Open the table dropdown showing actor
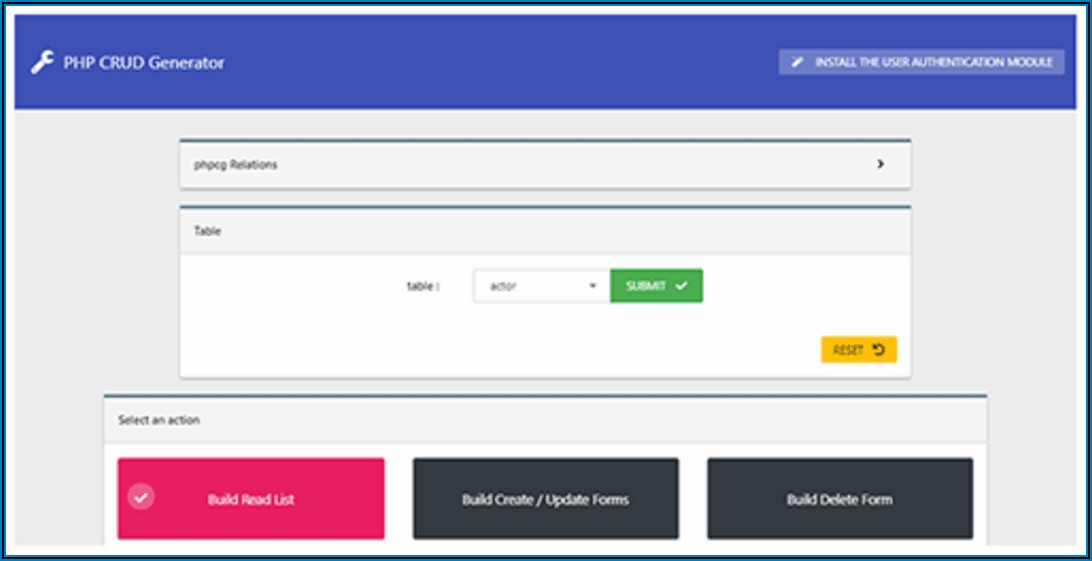The height and width of the screenshot is (561, 1092). [542, 286]
